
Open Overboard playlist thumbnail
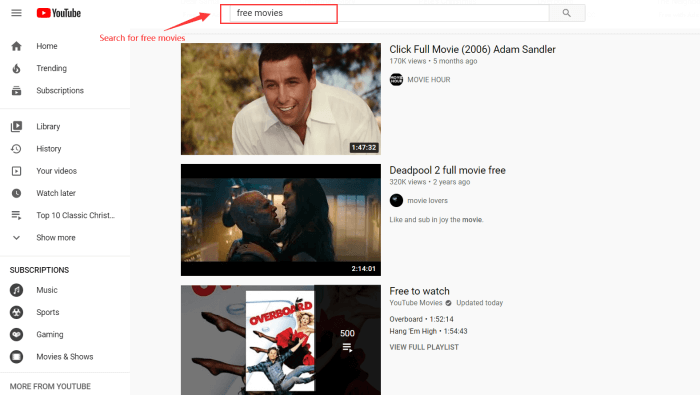pyautogui.click(x=281, y=340)
